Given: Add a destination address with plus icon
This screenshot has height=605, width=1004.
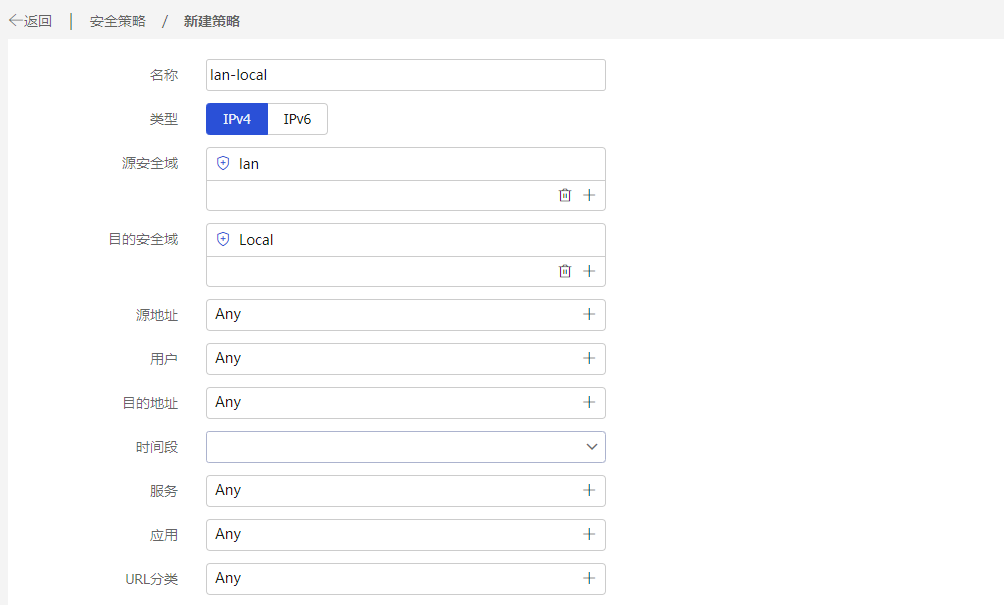Looking at the screenshot, I should (x=589, y=403).
